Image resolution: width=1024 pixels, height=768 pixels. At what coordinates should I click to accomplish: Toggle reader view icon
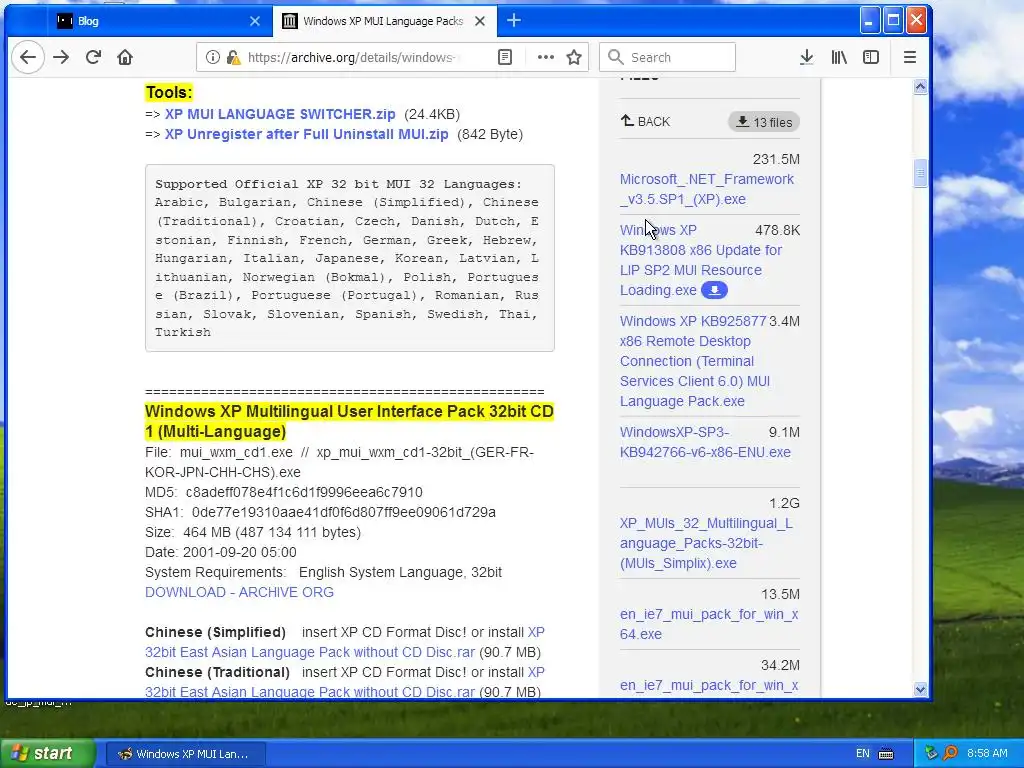505,57
